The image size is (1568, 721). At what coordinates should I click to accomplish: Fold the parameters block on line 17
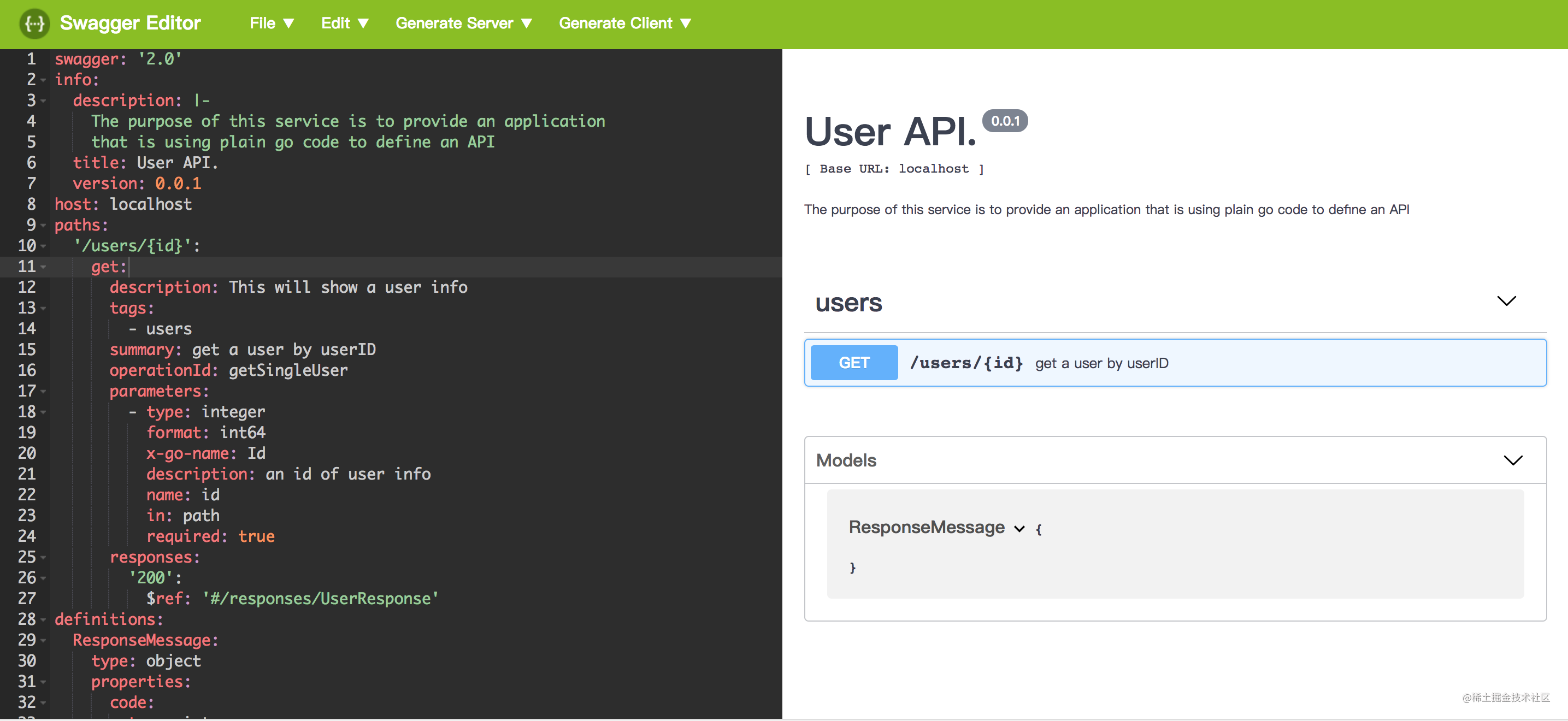point(43,392)
